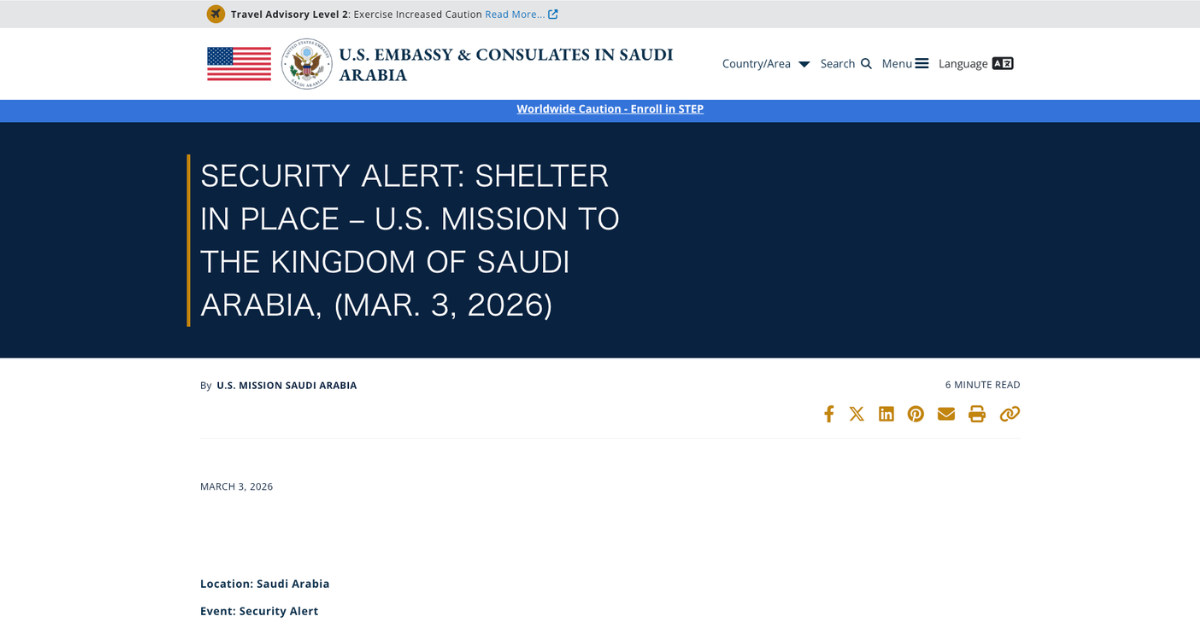Copy article link chain icon
This screenshot has width=1200, height=628.
1010,414
